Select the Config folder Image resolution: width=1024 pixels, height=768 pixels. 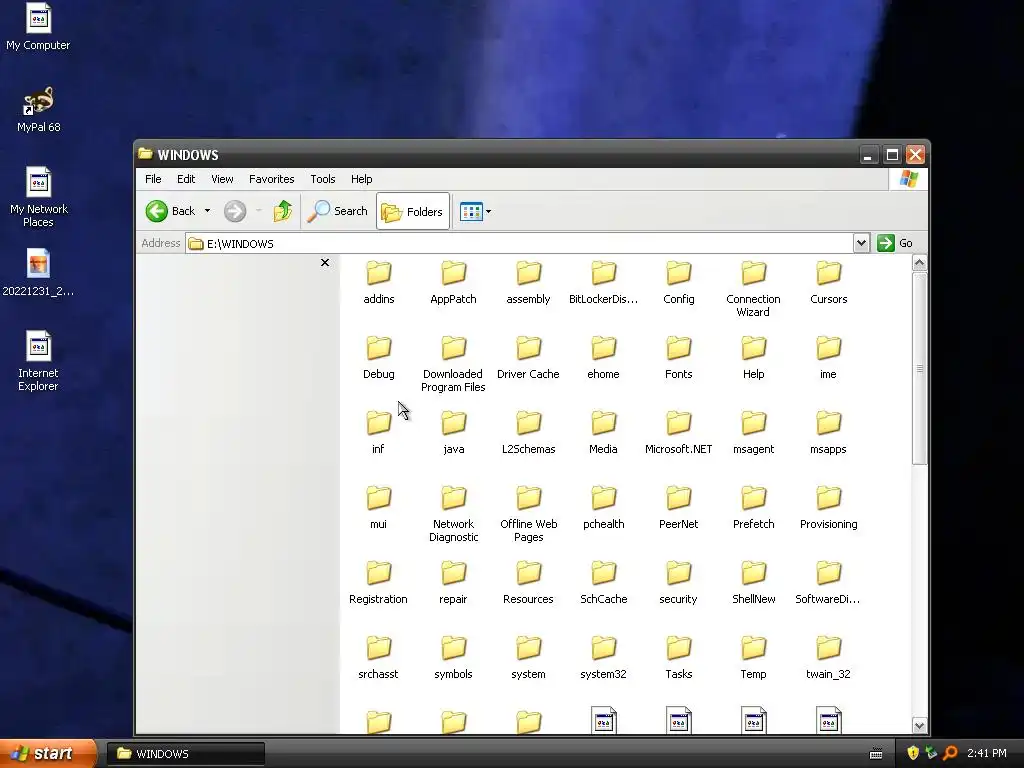tap(679, 283)
